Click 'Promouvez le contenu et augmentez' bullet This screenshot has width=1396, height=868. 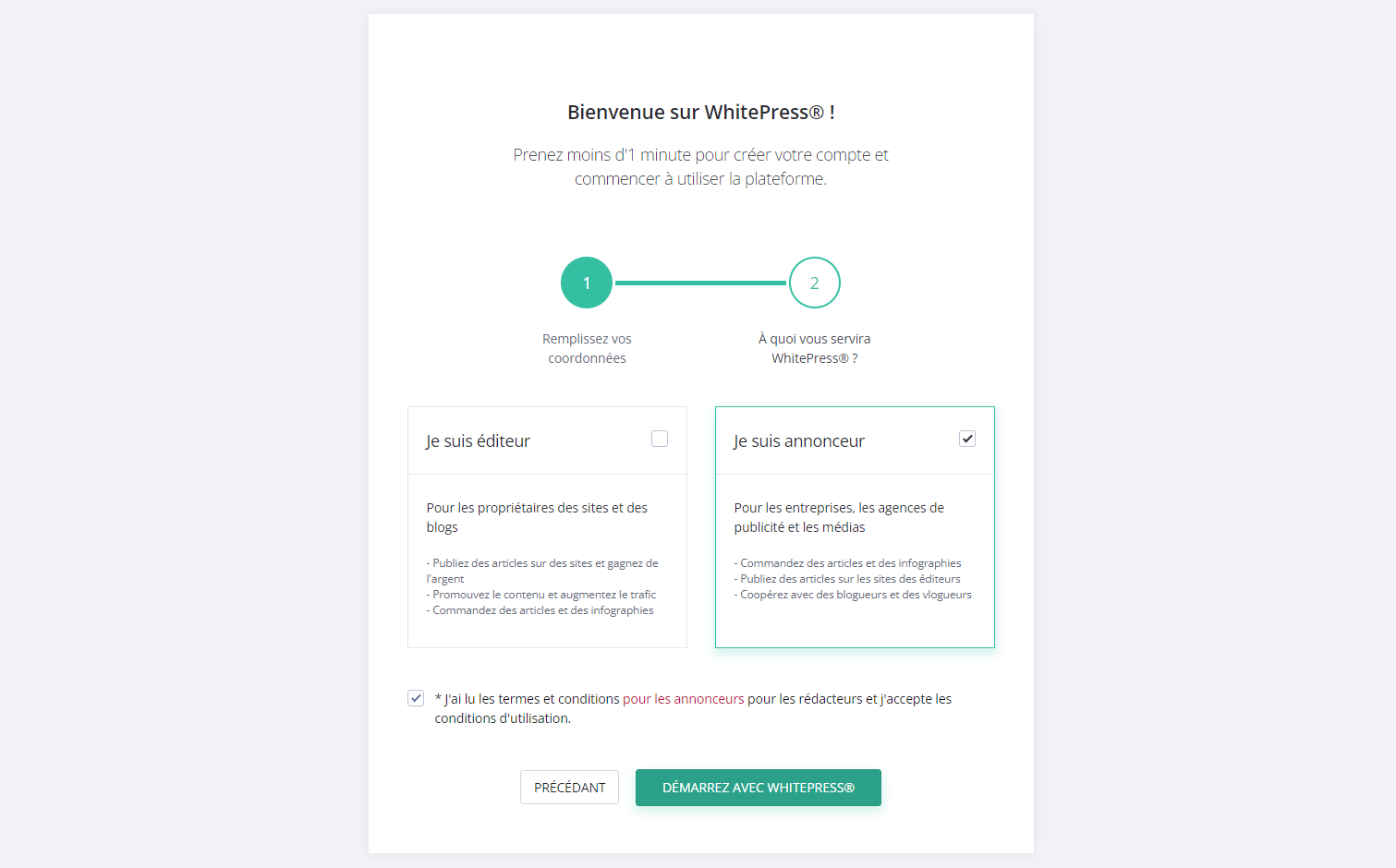[541, 595]
